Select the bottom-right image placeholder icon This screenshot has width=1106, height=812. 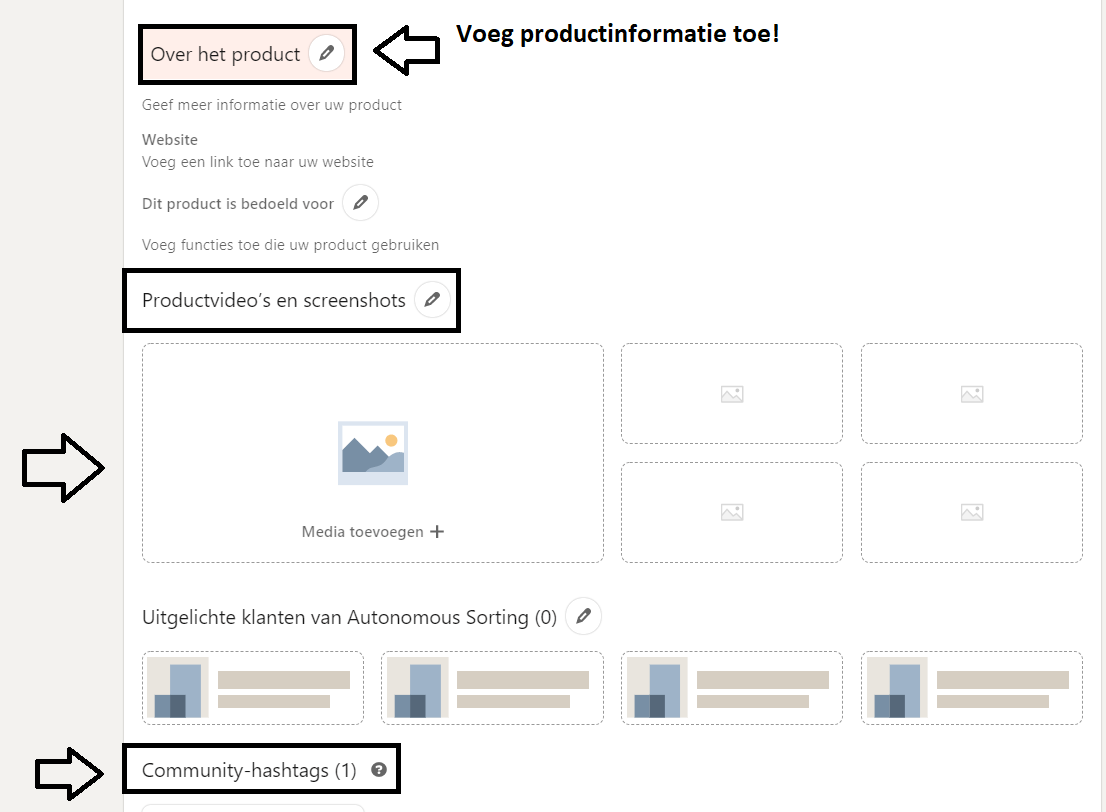tap(971, 512)
